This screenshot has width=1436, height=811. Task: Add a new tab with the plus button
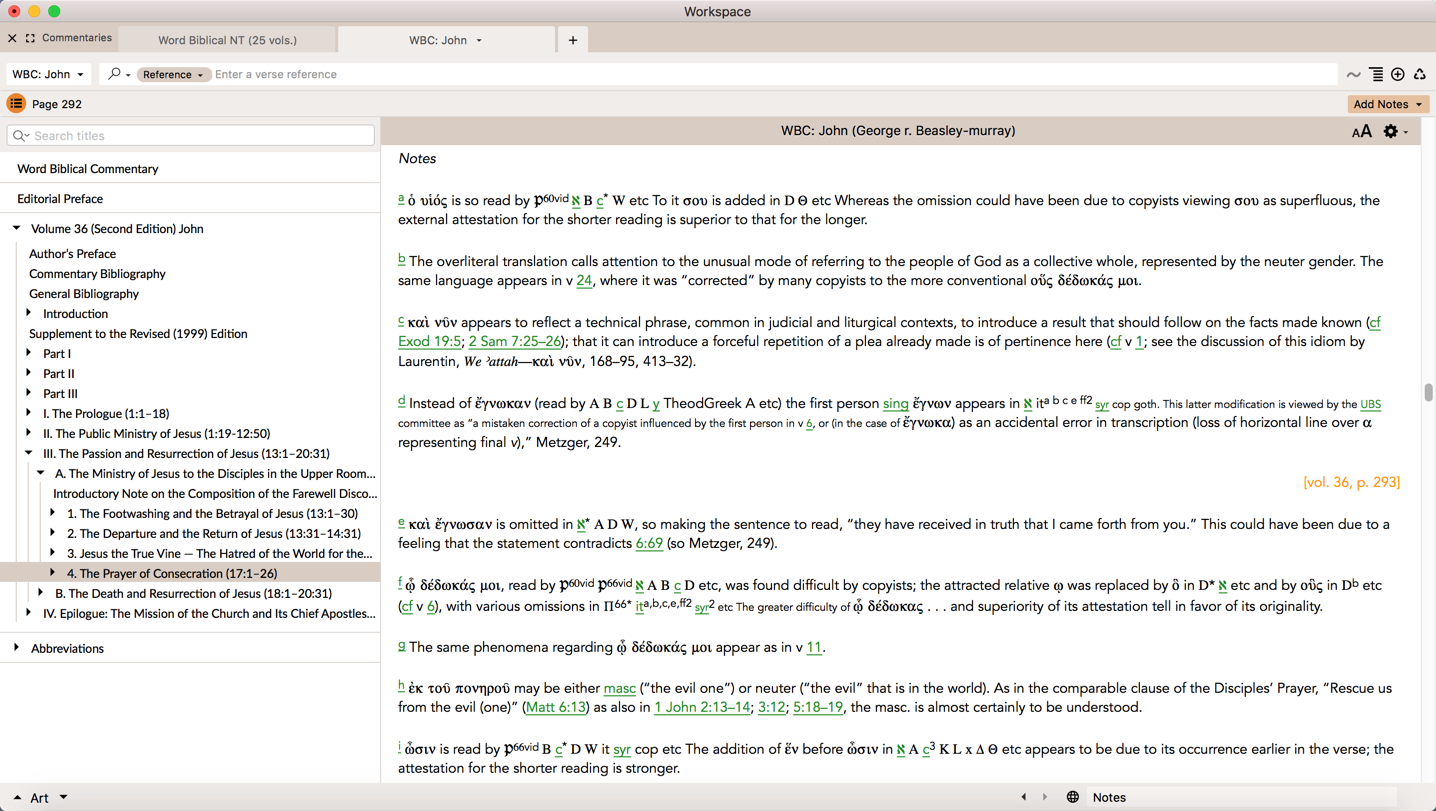tap(573, 40)
